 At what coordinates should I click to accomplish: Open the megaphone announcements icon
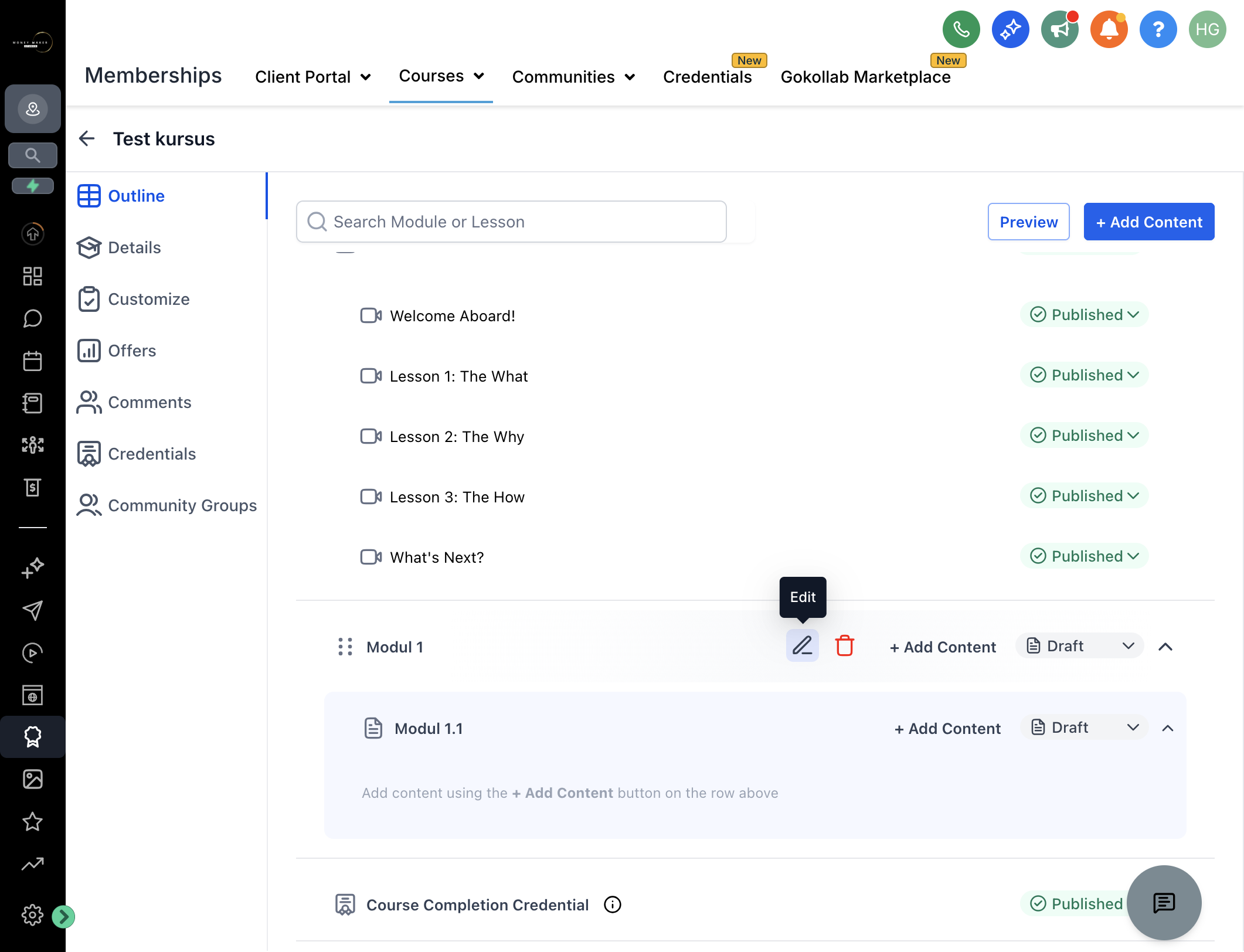tap(1059, 29)
